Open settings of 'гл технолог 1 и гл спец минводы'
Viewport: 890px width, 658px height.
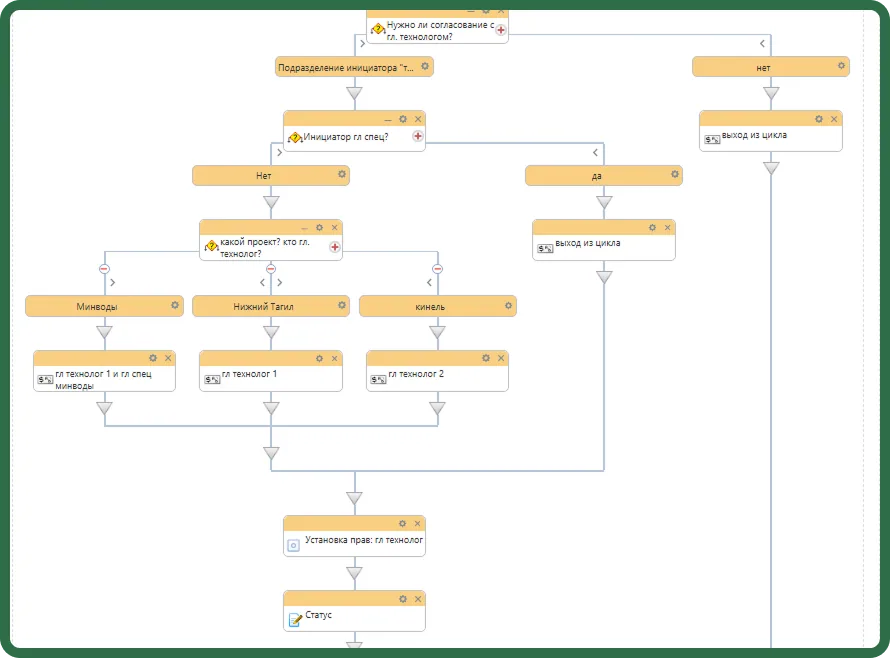pyautogui.click(x=153, y=358)
